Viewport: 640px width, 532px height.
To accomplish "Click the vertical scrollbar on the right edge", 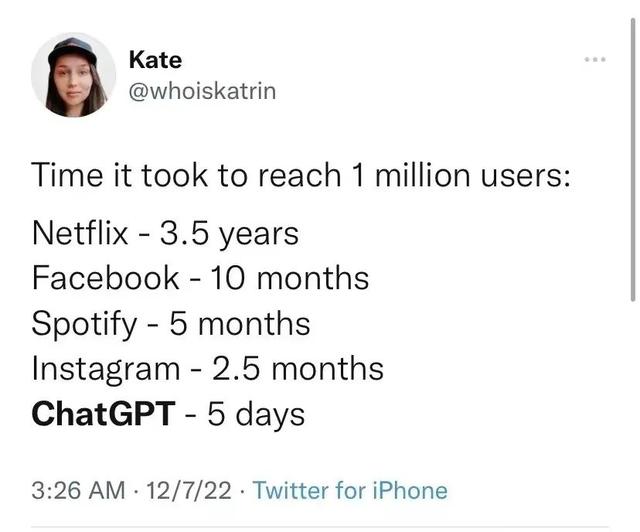I will click(633, 159).
